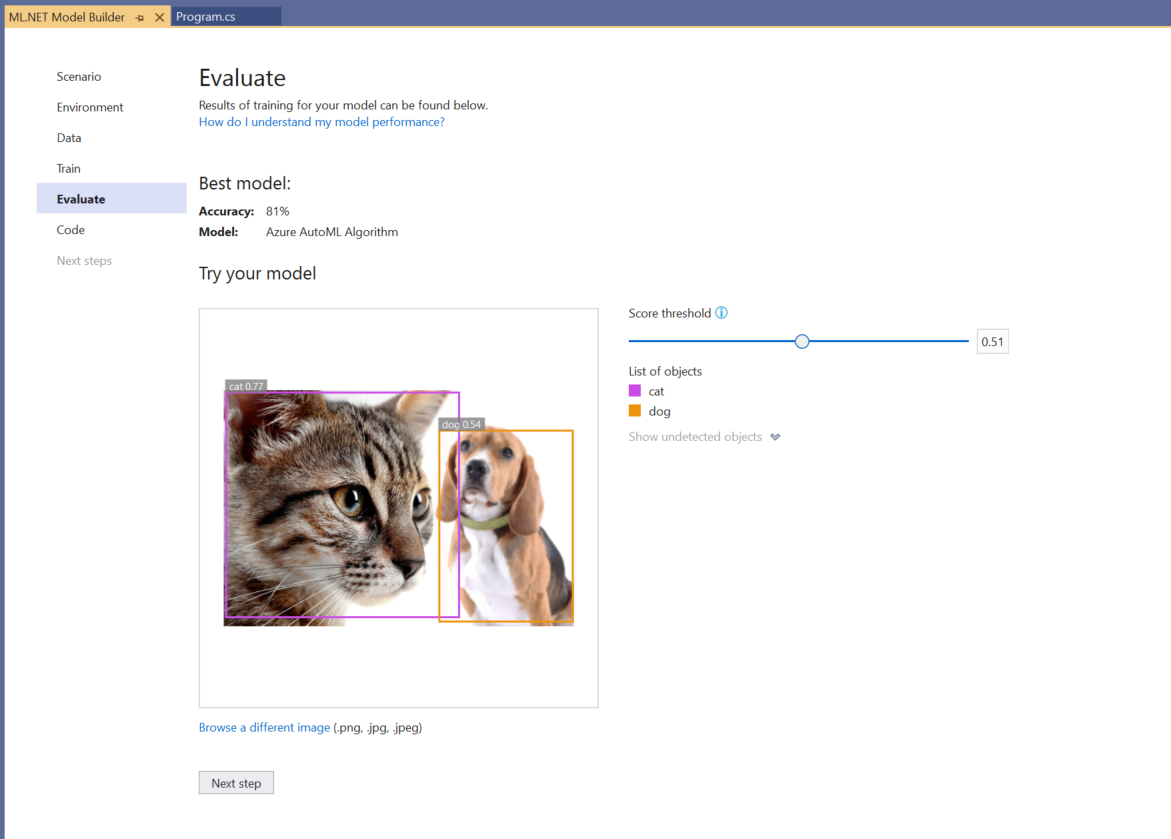Click the 'Try your model' heading
Viewport: 1171px width, 839px height.
pos(257,273)
